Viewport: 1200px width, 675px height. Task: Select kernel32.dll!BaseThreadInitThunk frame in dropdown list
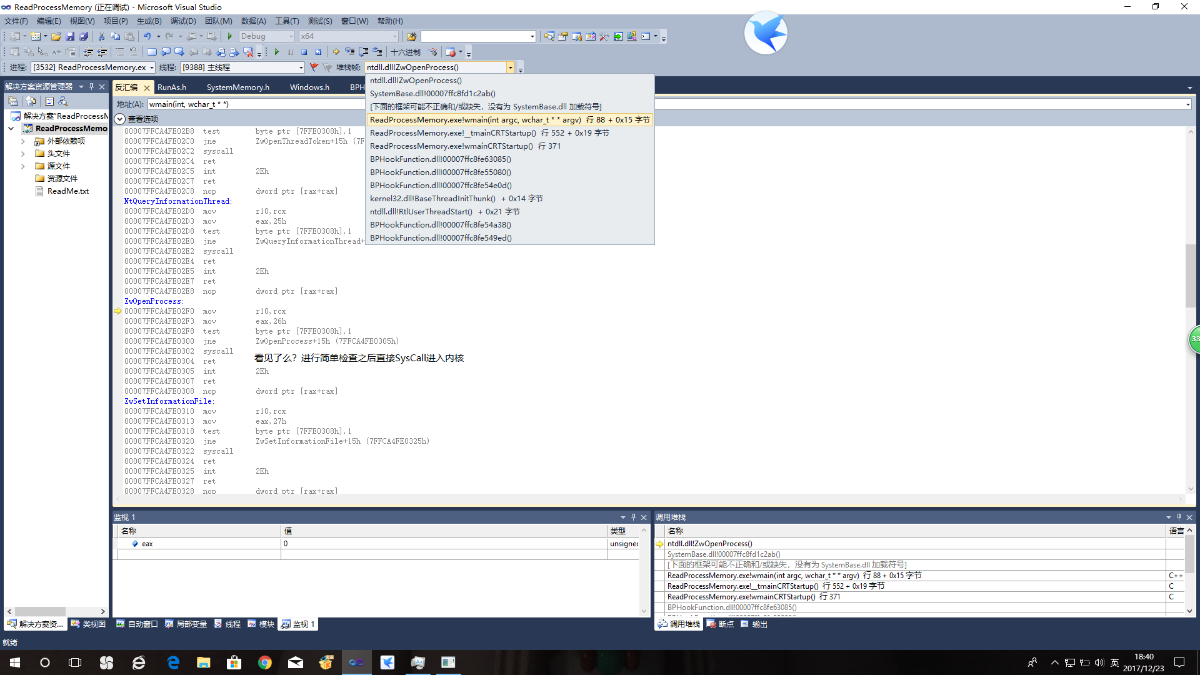509,198
